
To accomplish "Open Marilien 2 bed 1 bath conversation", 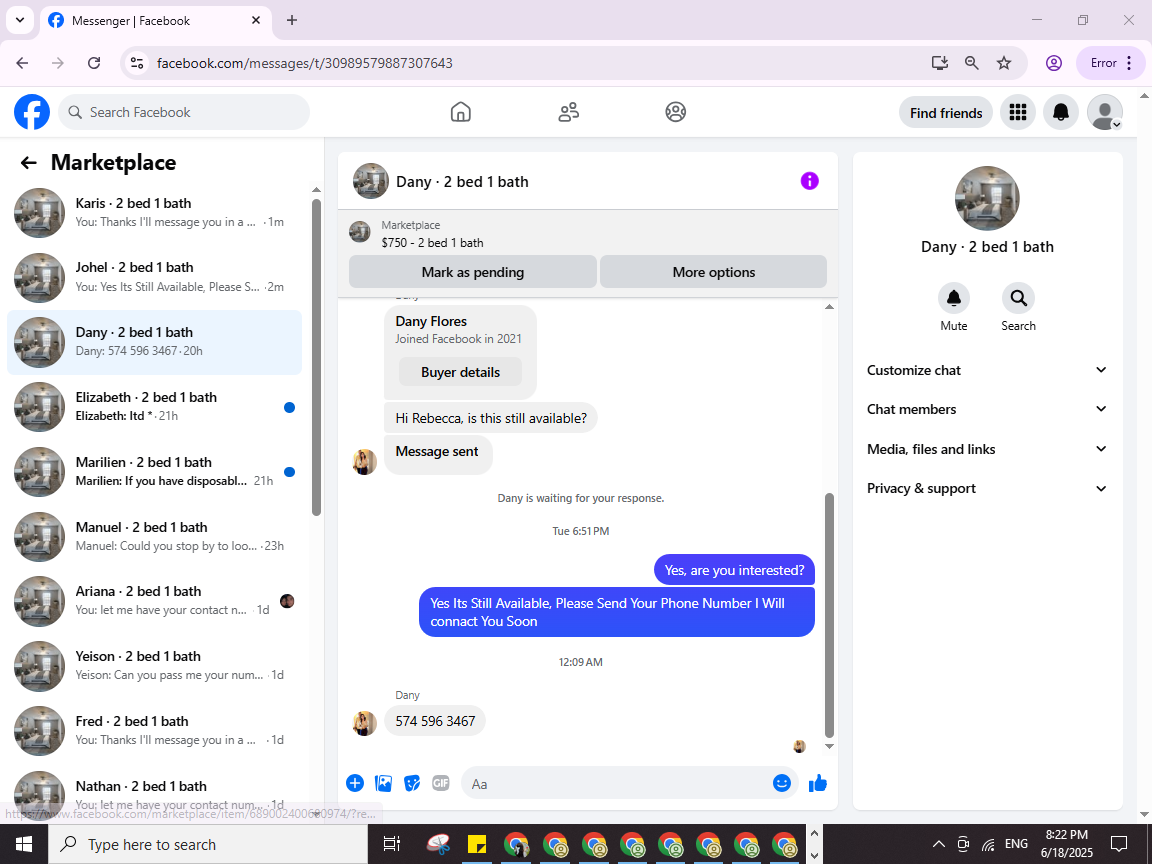I will click(x=154, y=471).
